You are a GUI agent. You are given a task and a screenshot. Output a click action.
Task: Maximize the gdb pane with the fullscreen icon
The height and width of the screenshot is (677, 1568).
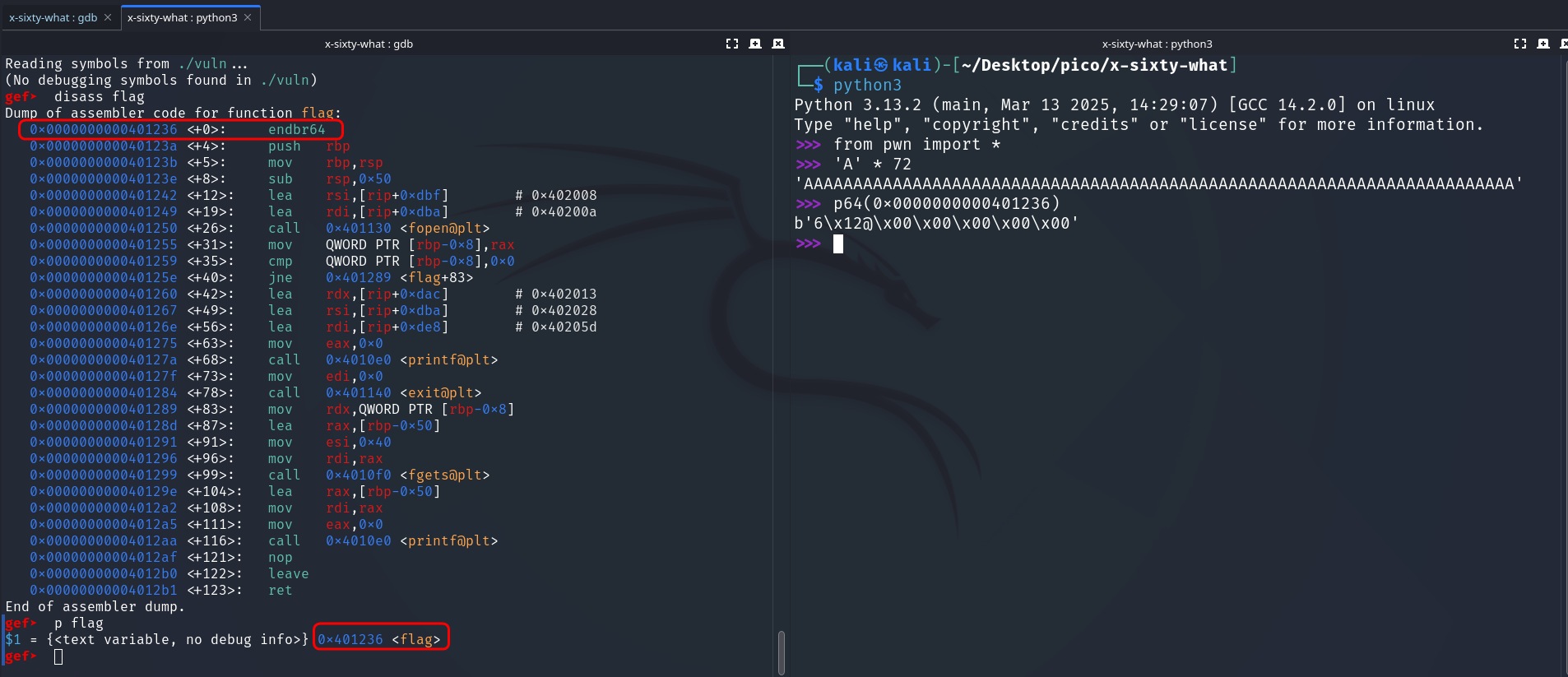731,44
